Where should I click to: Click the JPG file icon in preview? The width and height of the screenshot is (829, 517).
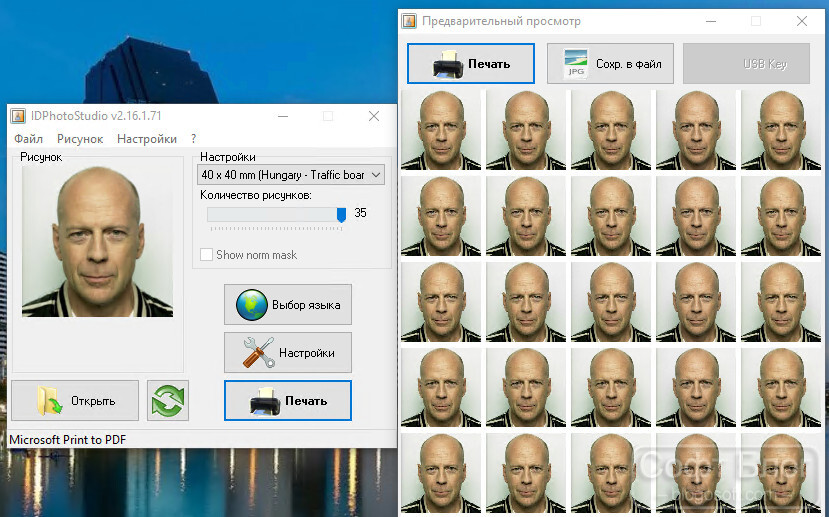[576, 64]
